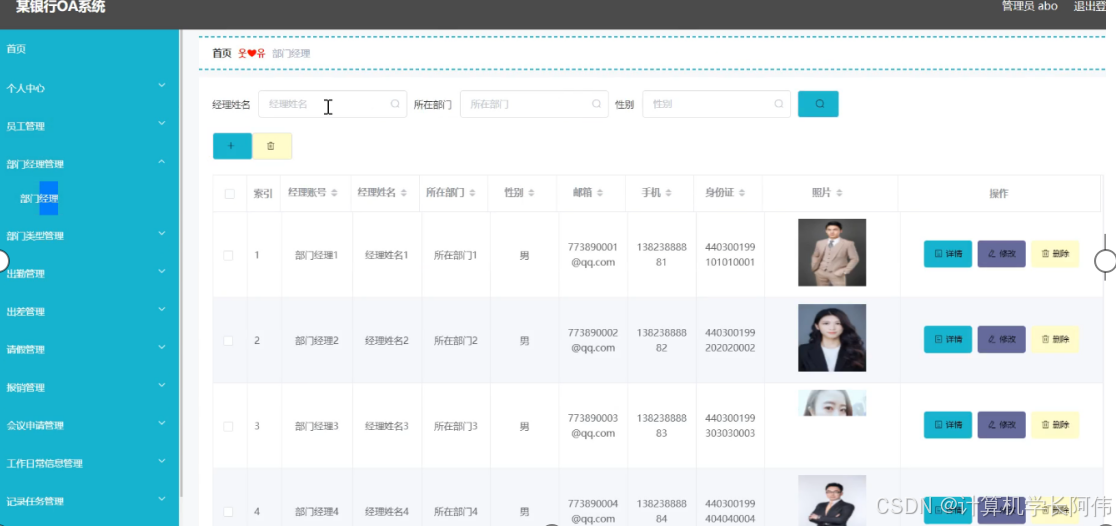Focus the 经理姓名 search input
The width and height of the screenshot is (1116, 526).
click(332, 104)
